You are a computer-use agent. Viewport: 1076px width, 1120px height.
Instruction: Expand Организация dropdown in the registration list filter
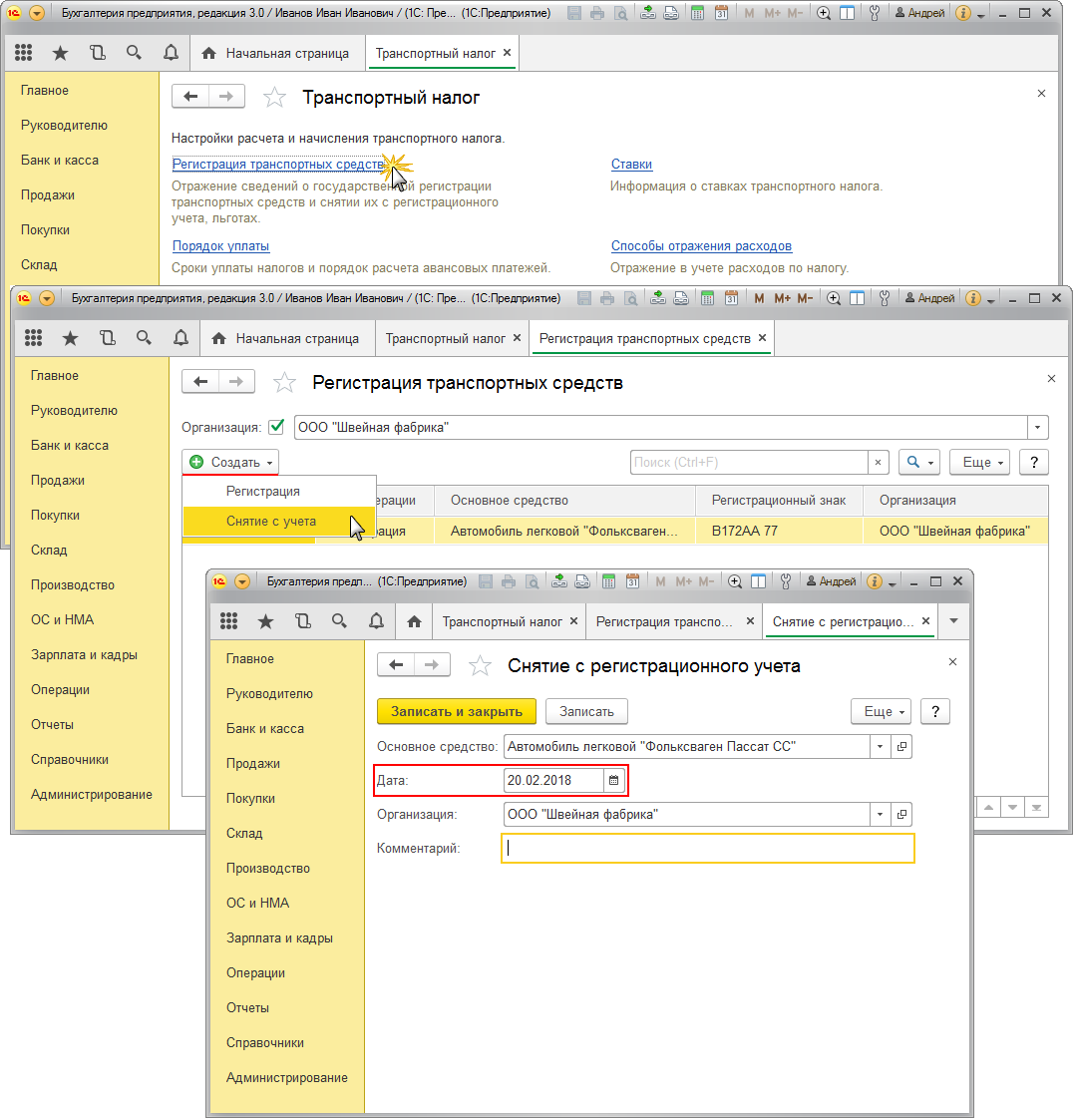pos(1039,427)
